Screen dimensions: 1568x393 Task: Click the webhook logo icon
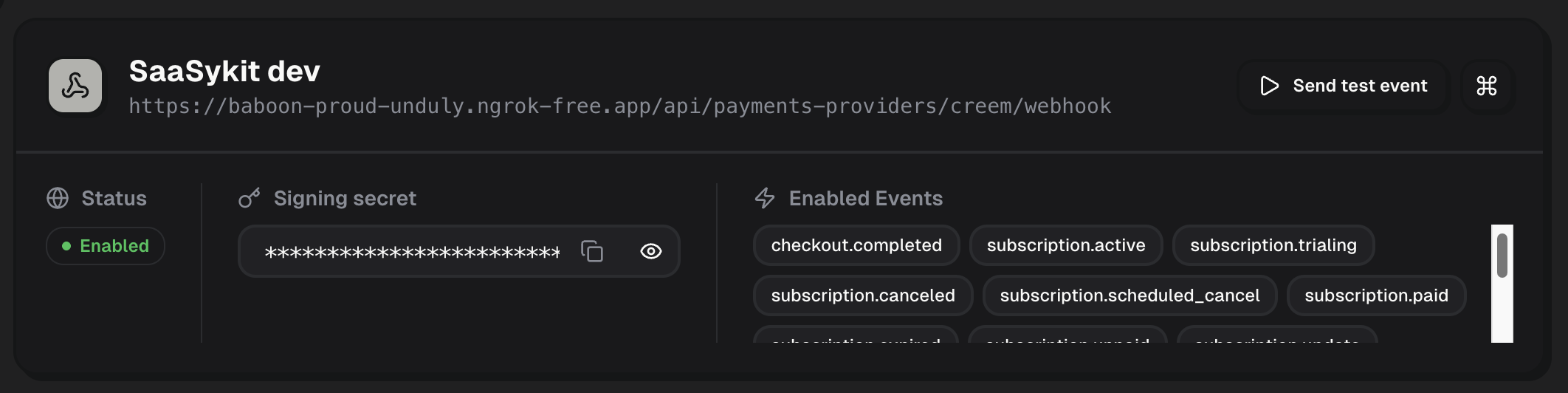point(75,86)
